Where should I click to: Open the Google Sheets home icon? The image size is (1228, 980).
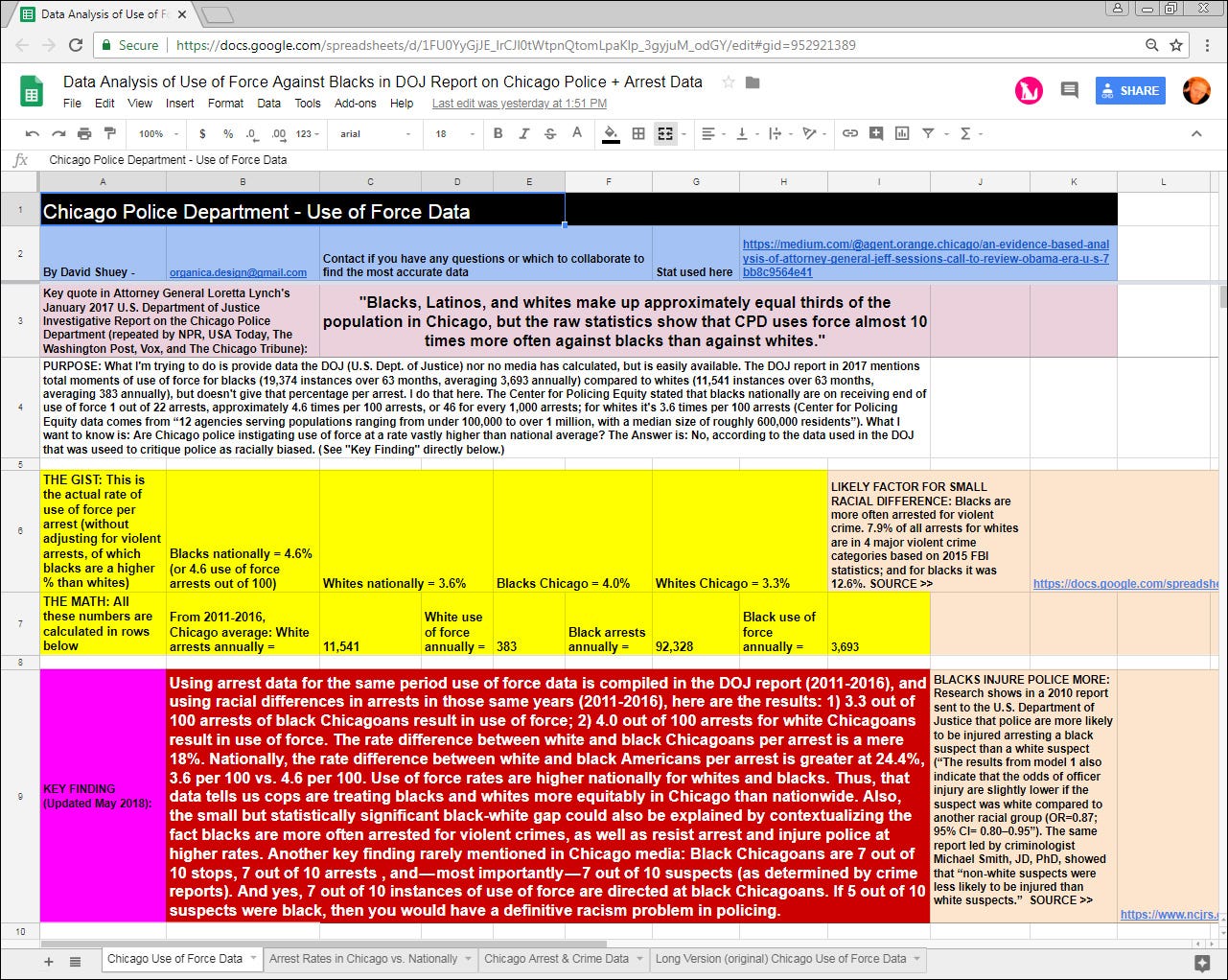(32, 90)
